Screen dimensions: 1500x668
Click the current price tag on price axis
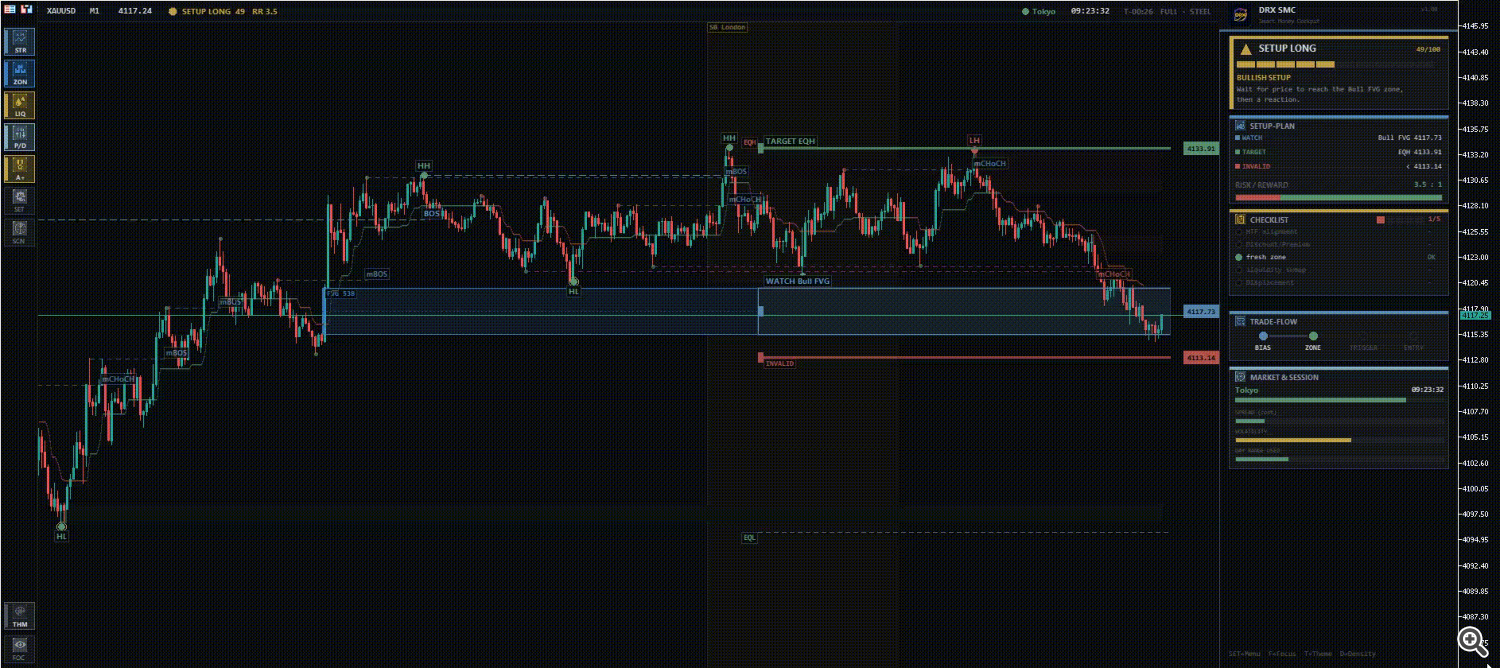1475,315
